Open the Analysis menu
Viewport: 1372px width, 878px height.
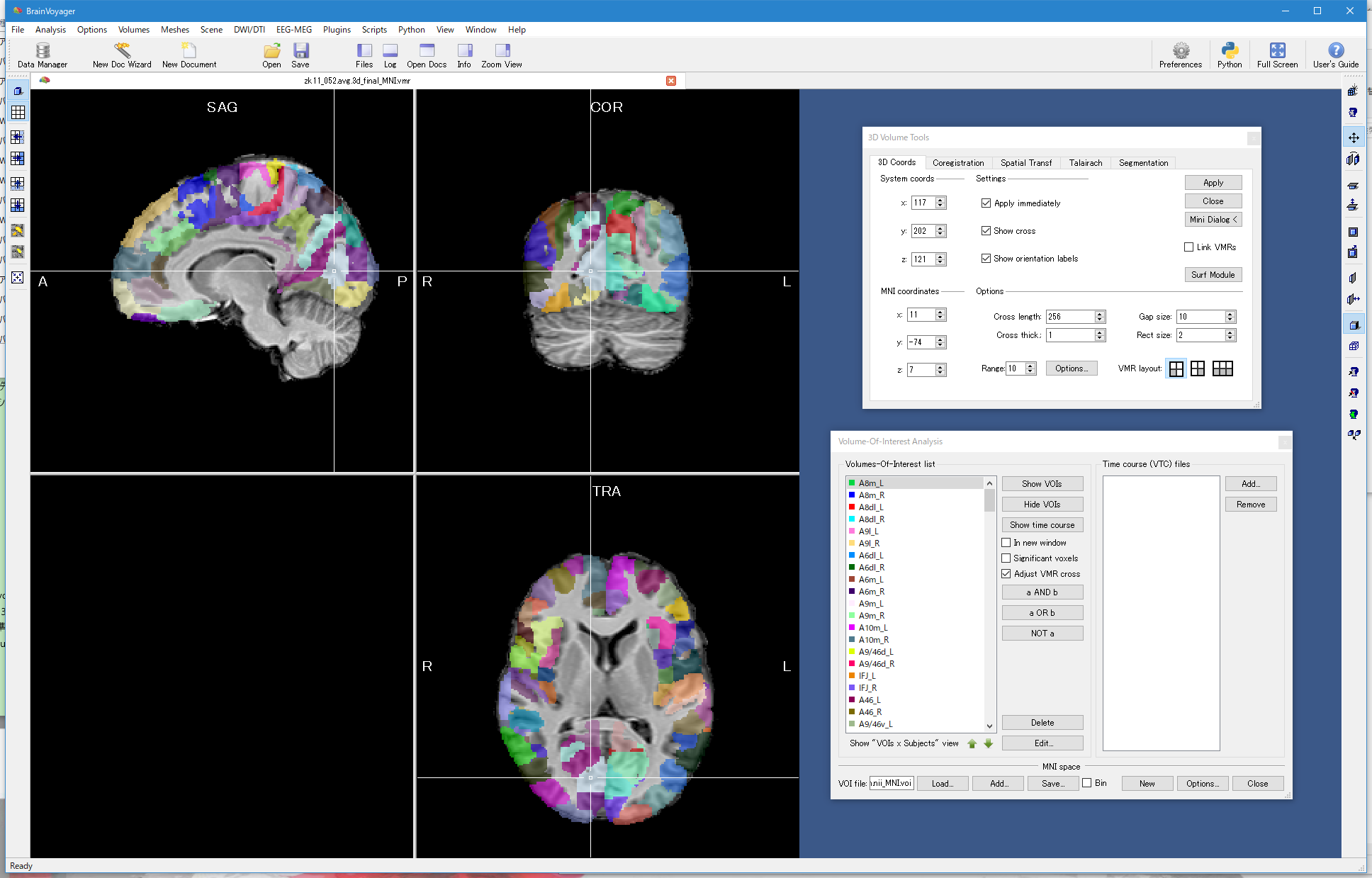tap(50, 30)
